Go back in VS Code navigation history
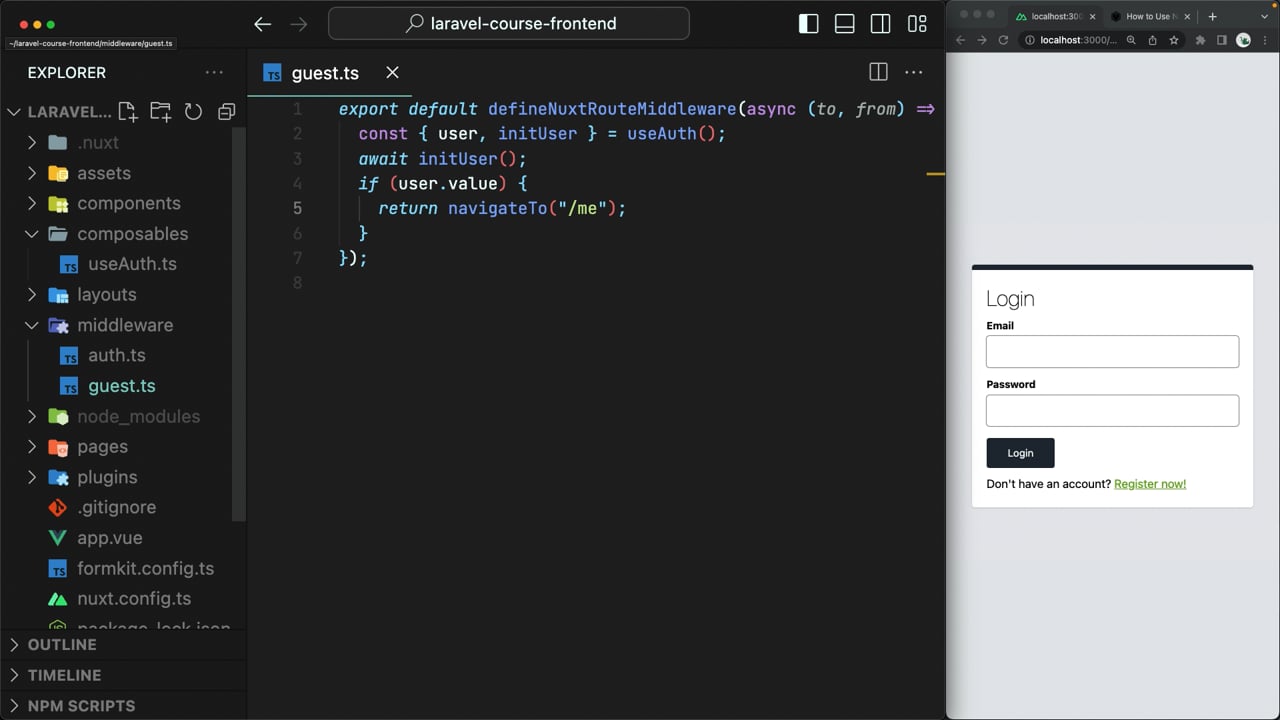The width and height of the screenshot is (1280, 720). (262, 24)
